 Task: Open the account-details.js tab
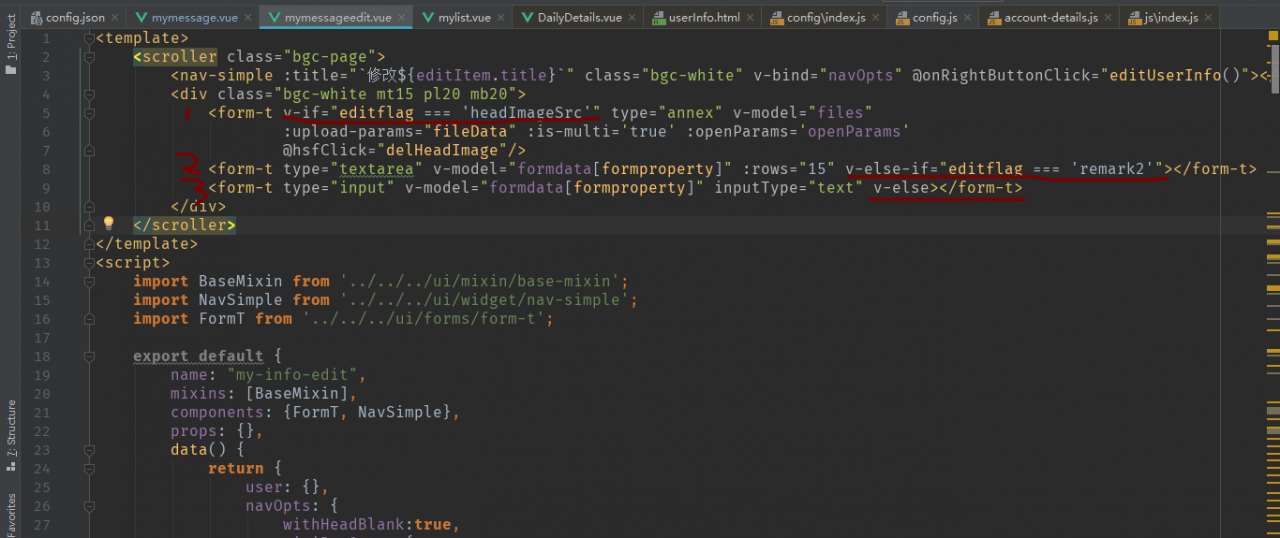click(x=1050, y=18)
